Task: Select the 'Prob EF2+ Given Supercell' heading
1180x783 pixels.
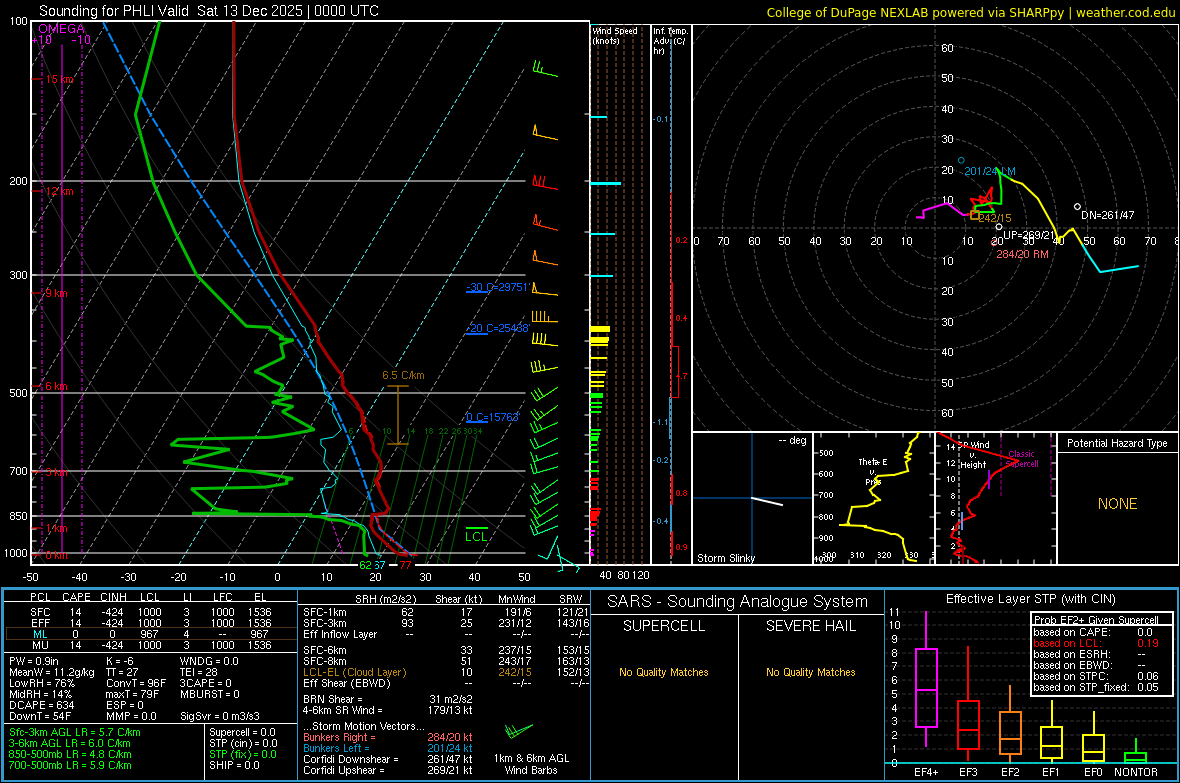Action: pos(1096,620)
